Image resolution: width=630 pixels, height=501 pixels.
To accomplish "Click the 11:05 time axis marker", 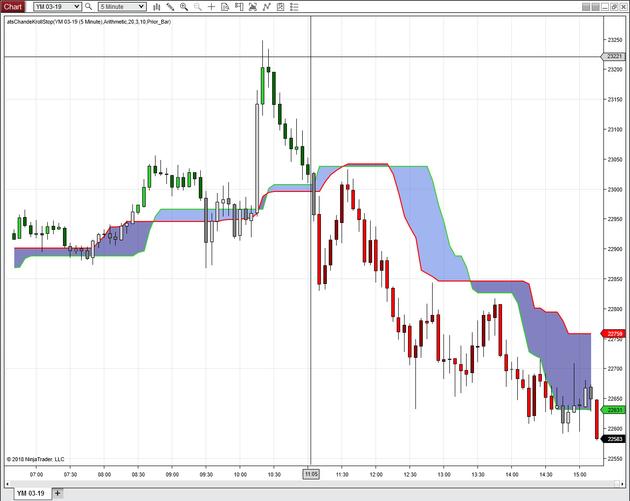I will coord(311,474).
